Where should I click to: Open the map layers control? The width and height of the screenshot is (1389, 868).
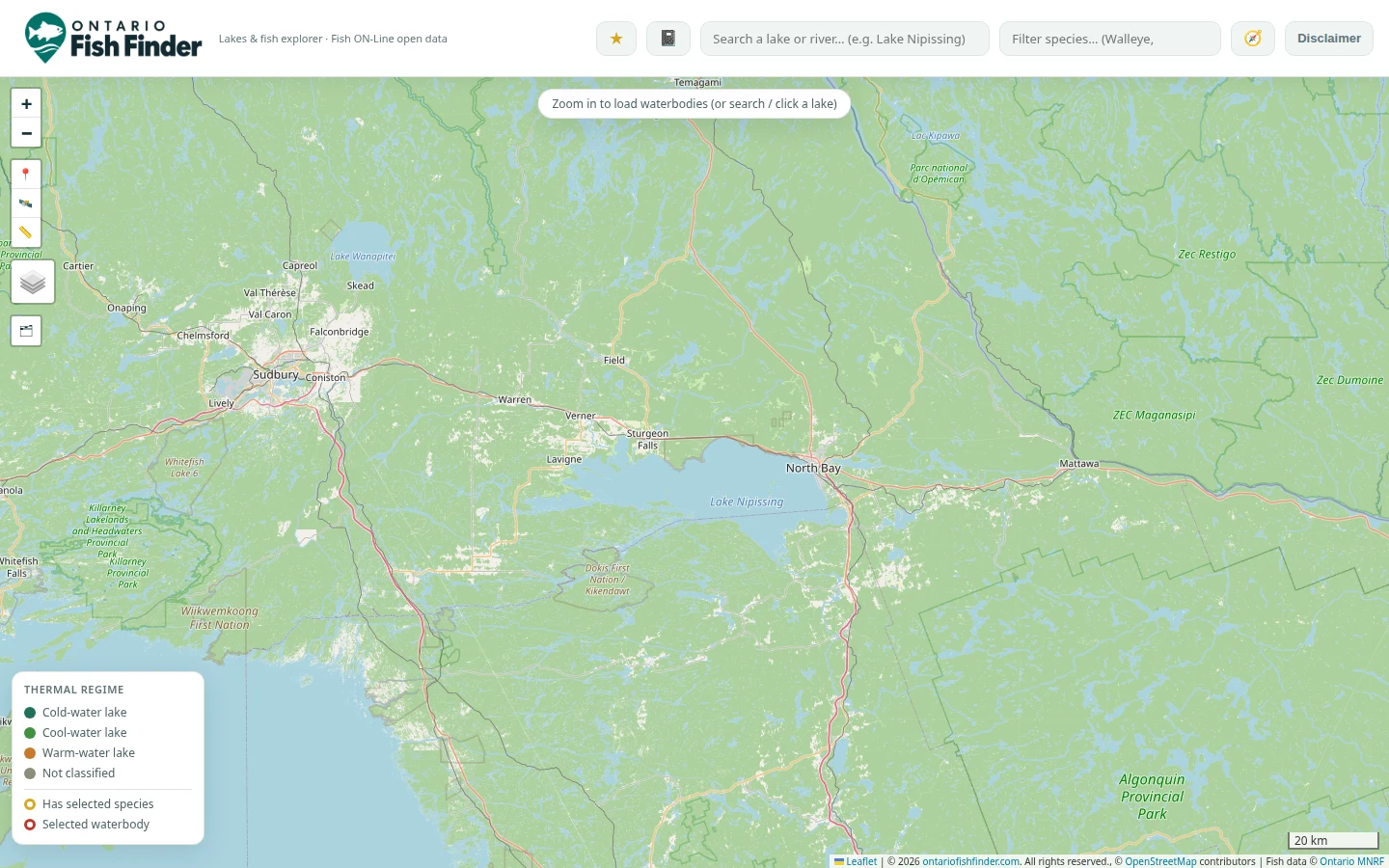33,283
